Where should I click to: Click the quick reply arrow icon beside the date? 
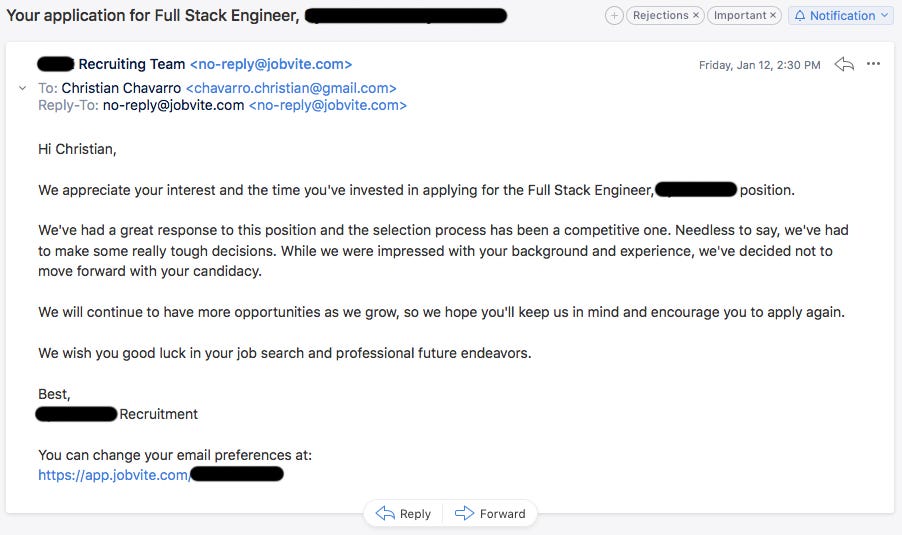tap(844, 65)
